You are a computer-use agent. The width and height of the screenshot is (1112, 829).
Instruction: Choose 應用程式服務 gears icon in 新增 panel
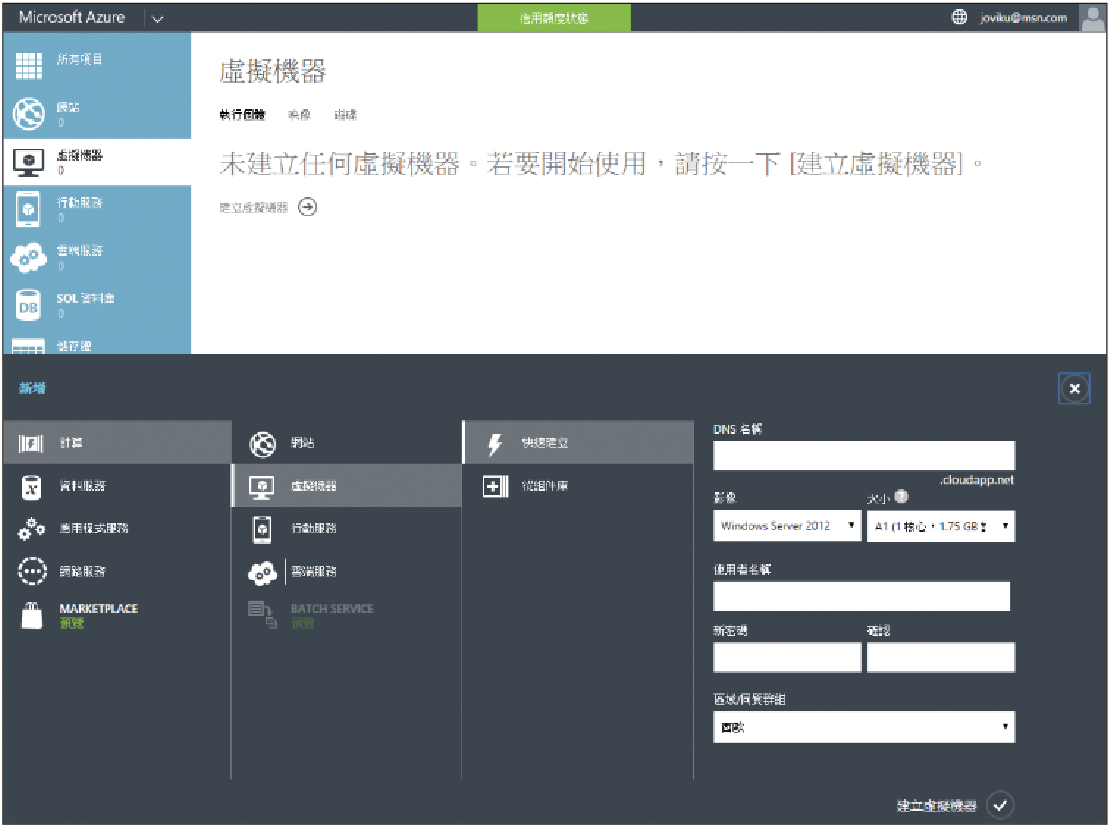click(32, 529)
